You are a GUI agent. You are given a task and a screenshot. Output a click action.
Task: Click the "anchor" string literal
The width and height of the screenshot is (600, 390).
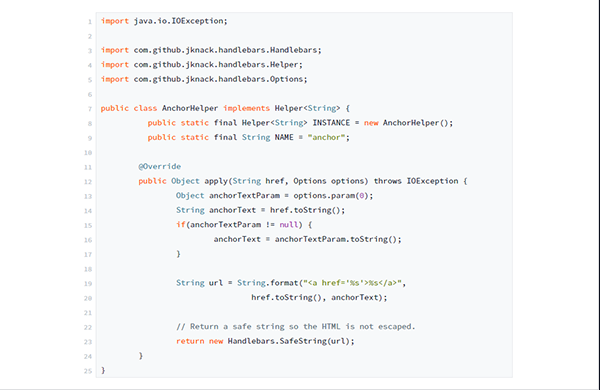[326, 137]
